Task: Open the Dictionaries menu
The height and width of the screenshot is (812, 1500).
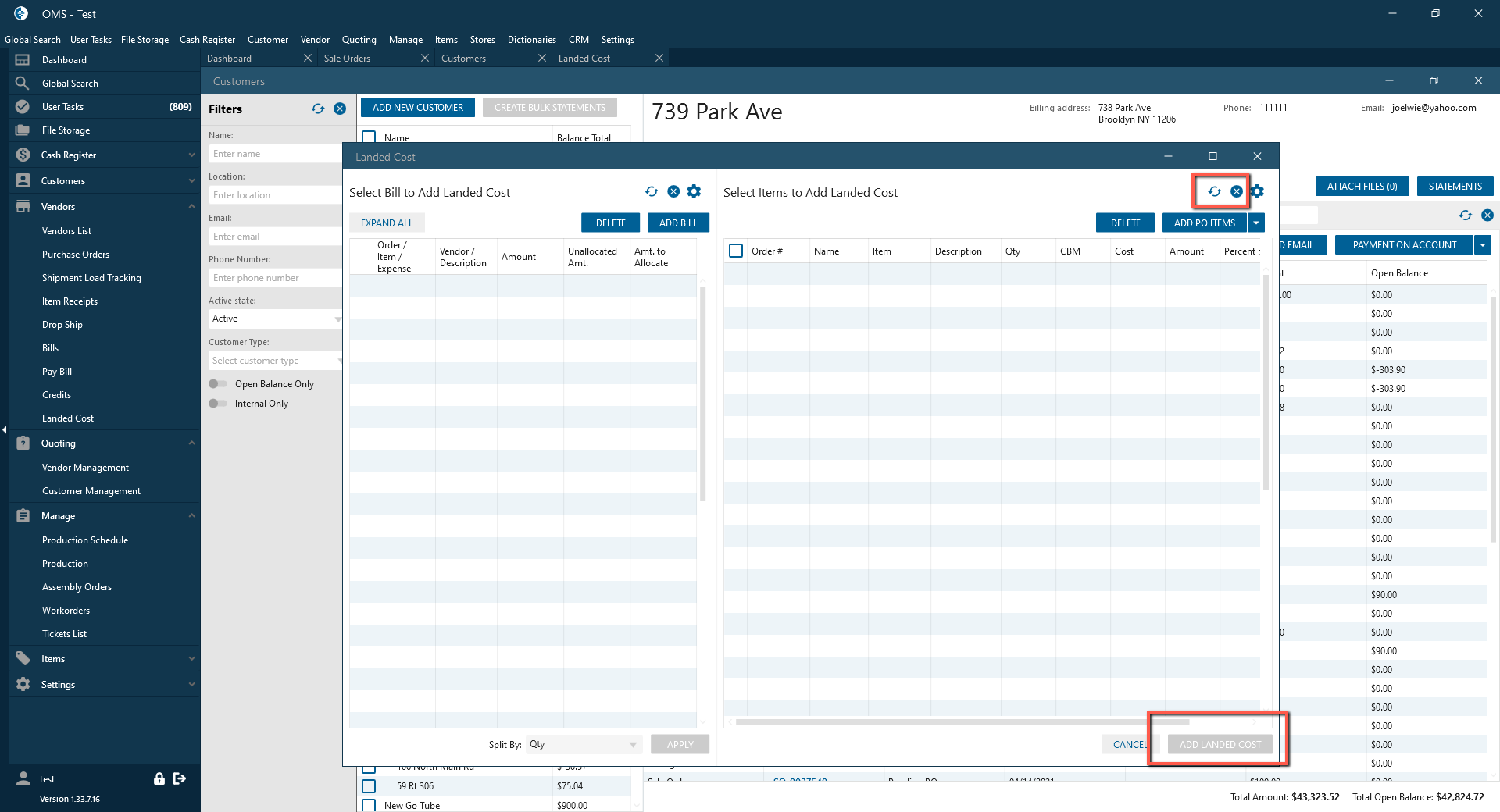Action: (x=531, y=40)
